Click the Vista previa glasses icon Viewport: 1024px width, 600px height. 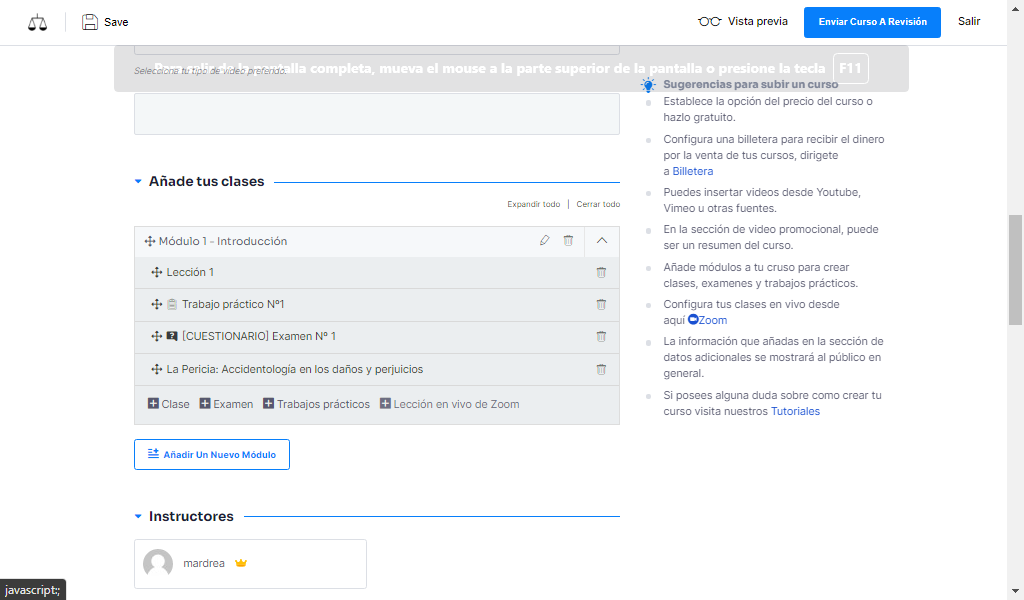tap(709, 22)
